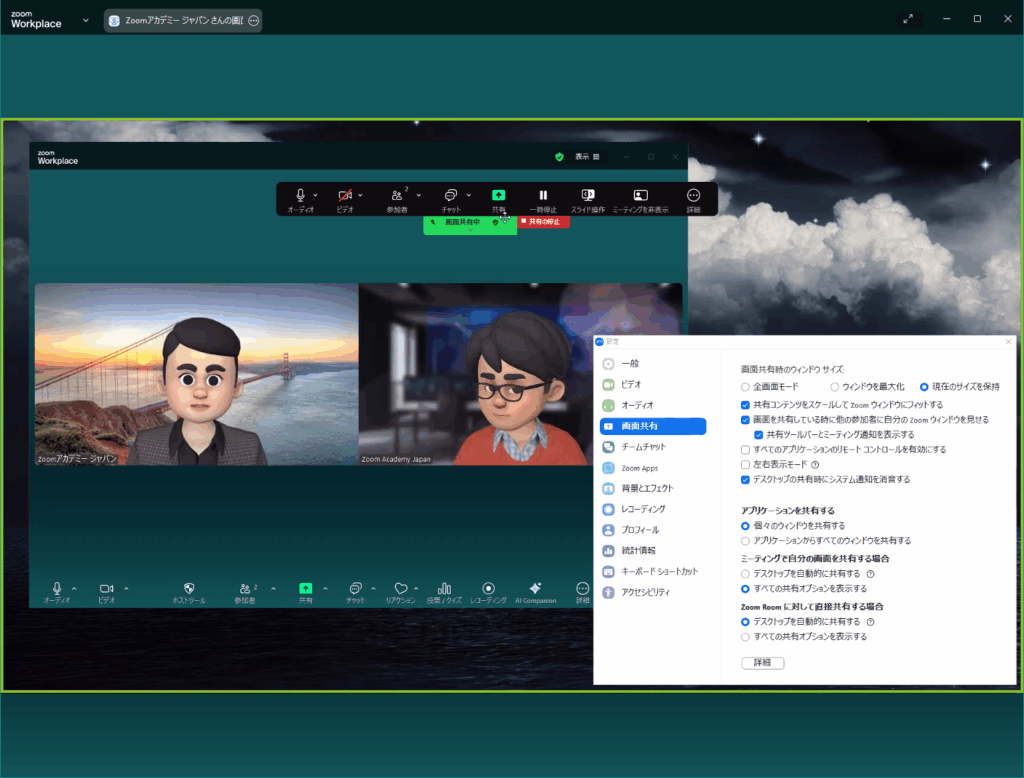Open the 背景とエフェクト settings tab

coord(646,488)
